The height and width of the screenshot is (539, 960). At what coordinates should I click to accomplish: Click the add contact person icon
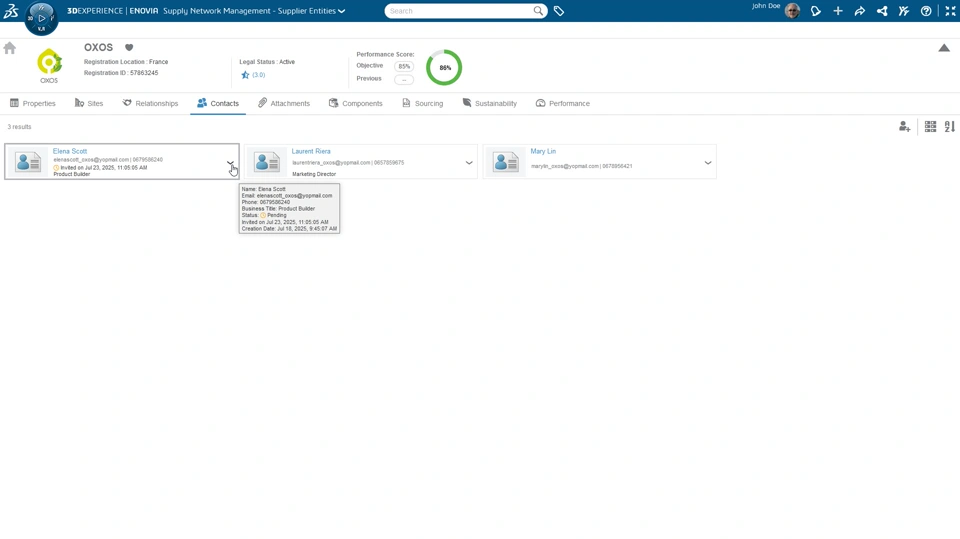click(904, 127)
